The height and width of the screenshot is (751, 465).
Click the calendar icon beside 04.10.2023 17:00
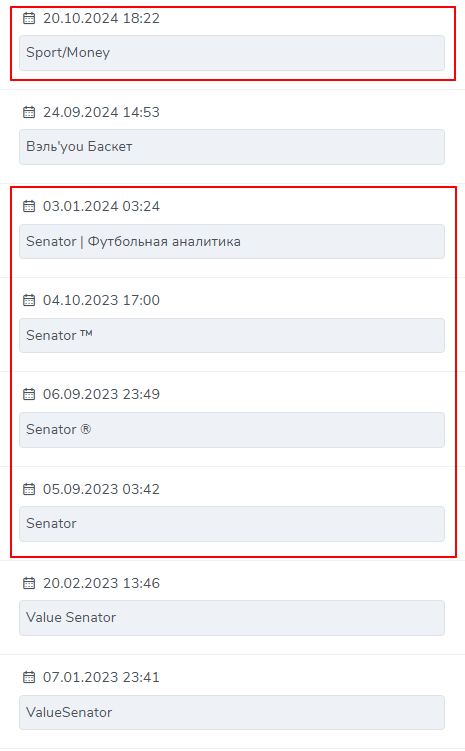pyautogui.click(x=29, y=300)
